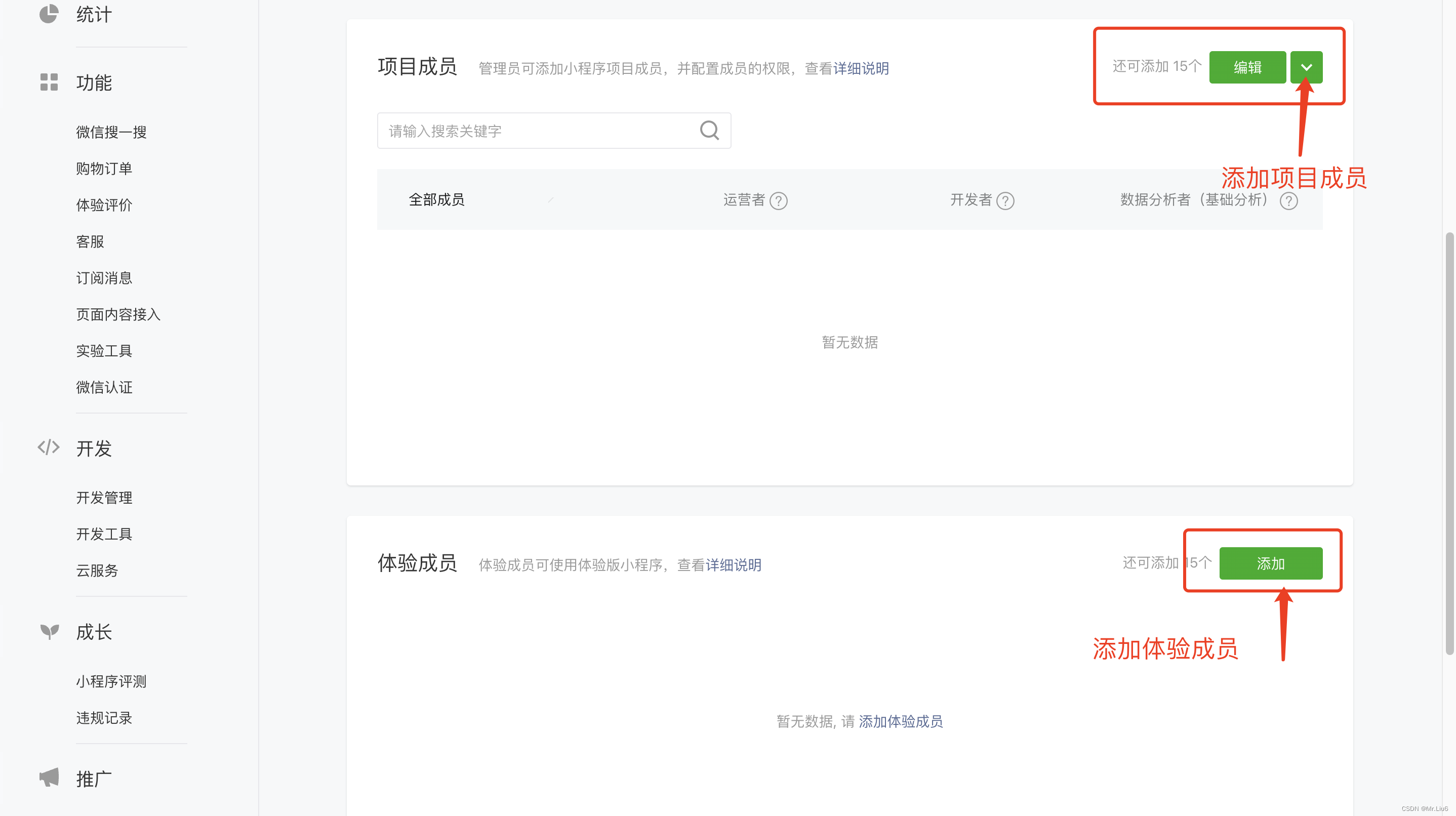
Task: Open 微信搜一搜 in sidebar
Action: [111, 132]
